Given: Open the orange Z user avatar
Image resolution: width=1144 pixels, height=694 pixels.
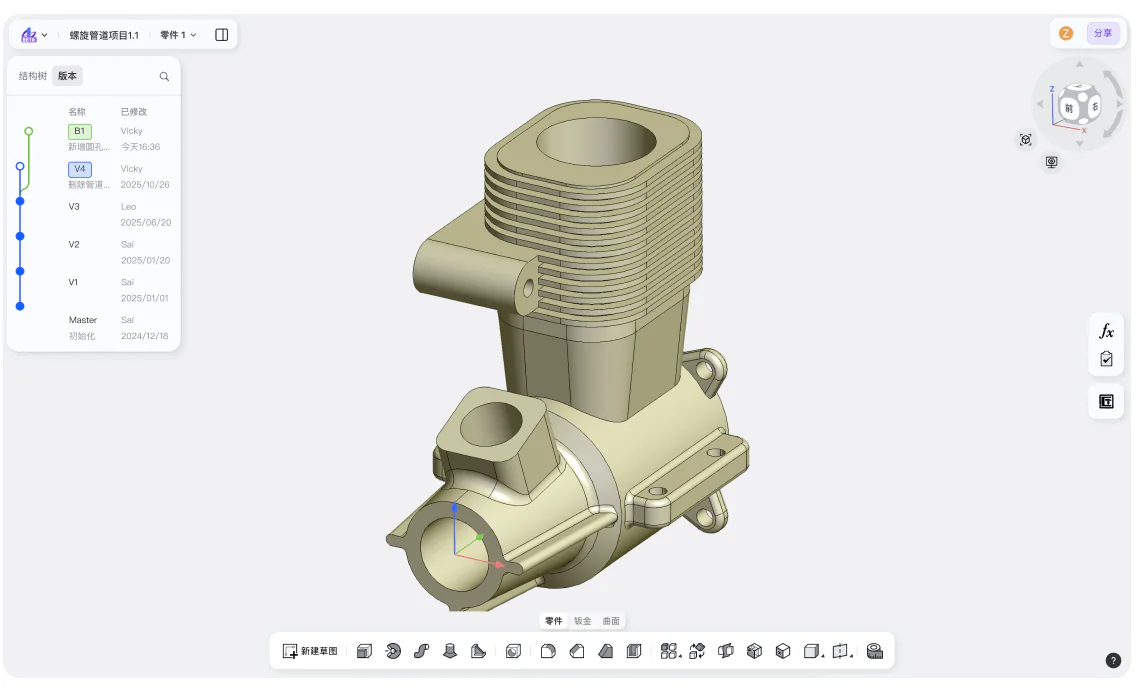Looking at the screenshot, I should [1066, 34].
